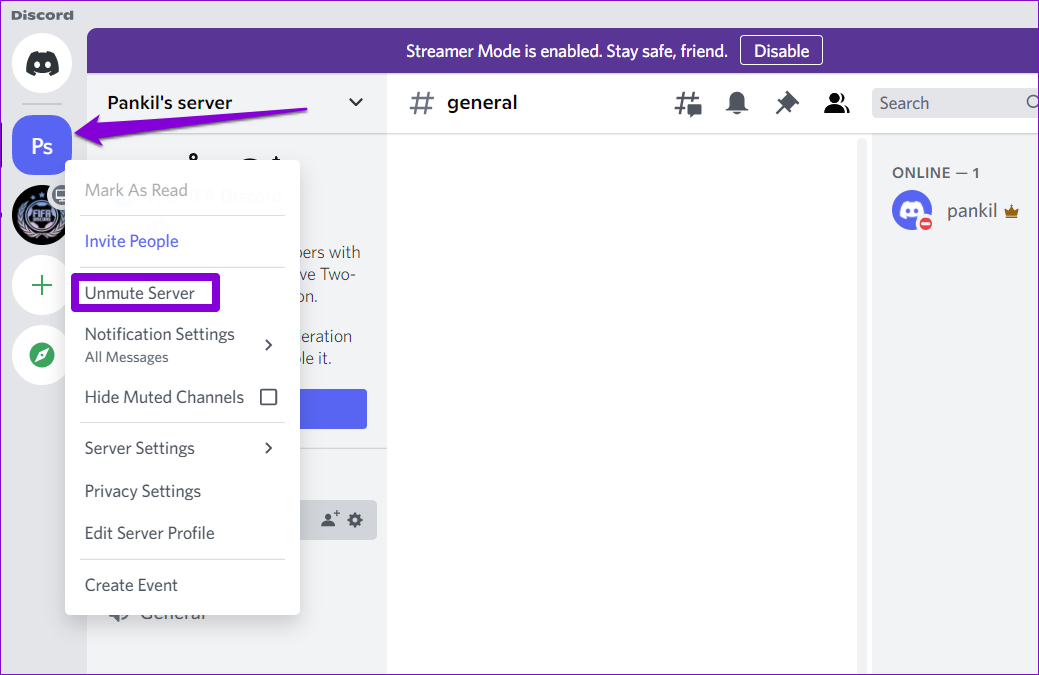Disable Streamer Mode button

(781, 50)
